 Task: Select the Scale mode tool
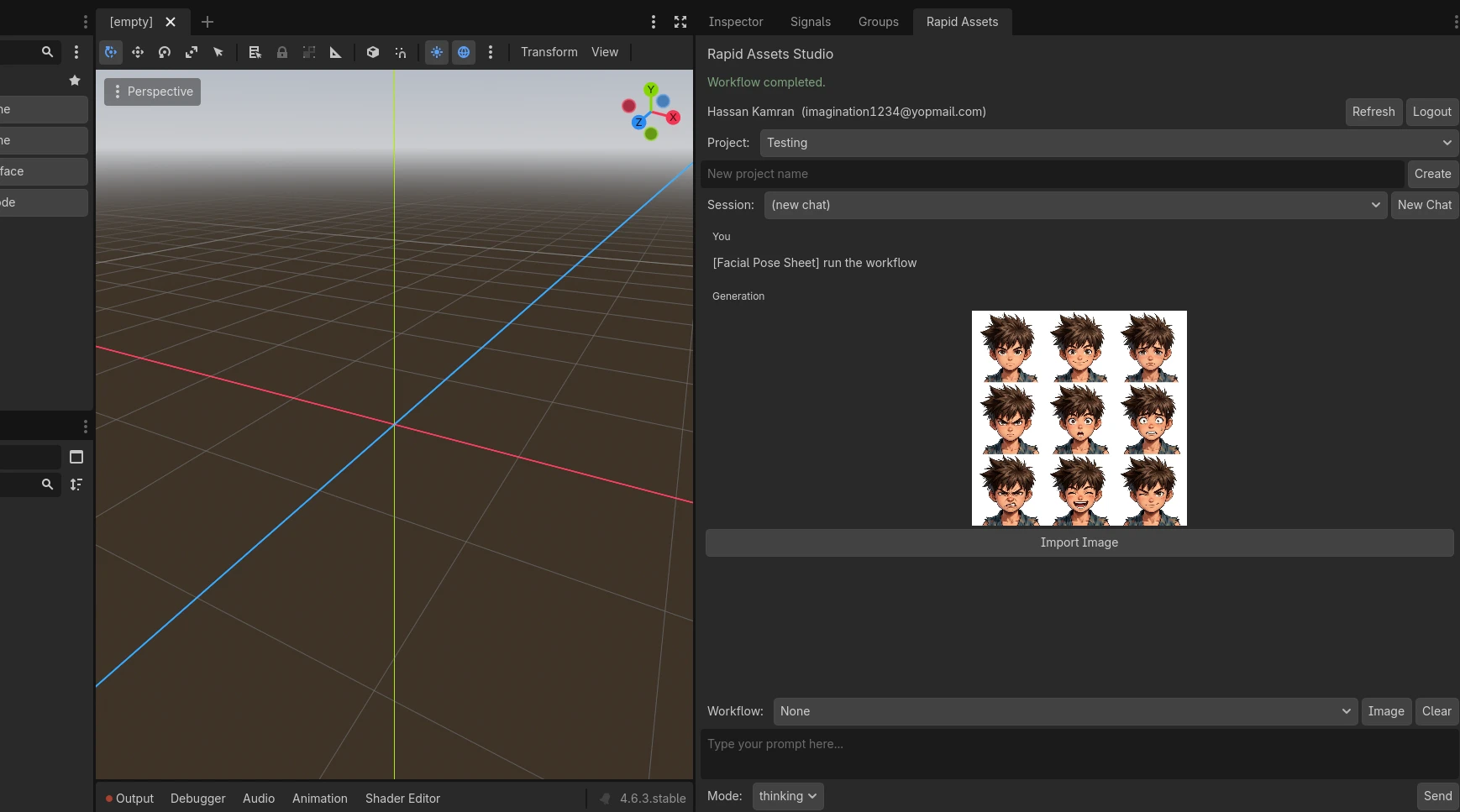[192, 52]
